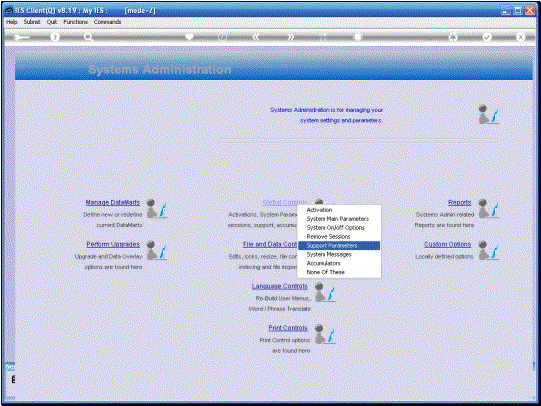The image size is (541, 406).
Task: Choose System Main Parameters from popup menu
Action: pyautogui.click(x=338, y=219)
